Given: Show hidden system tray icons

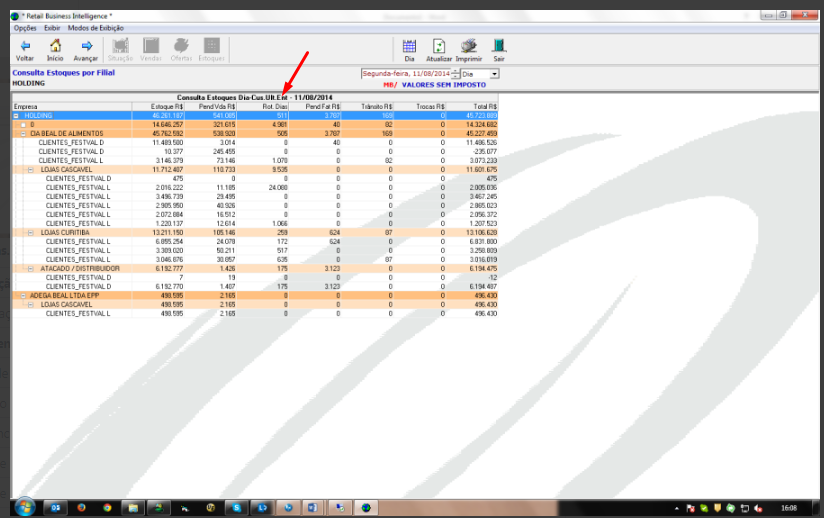Looking at the screenshot, I should click(x=676, y=508).
